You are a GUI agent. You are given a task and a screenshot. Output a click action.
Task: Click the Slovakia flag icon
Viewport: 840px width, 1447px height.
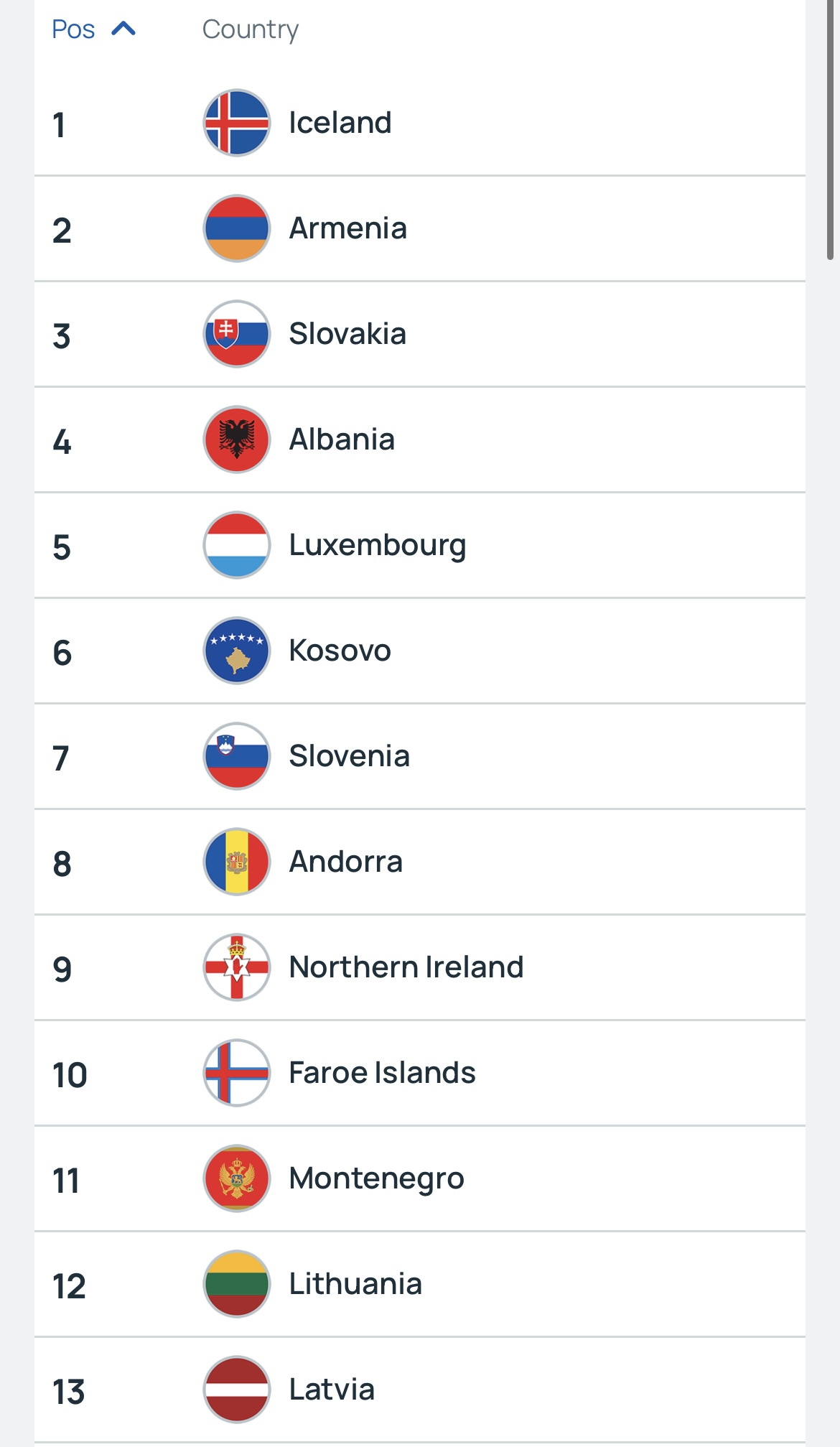point(237,334)
